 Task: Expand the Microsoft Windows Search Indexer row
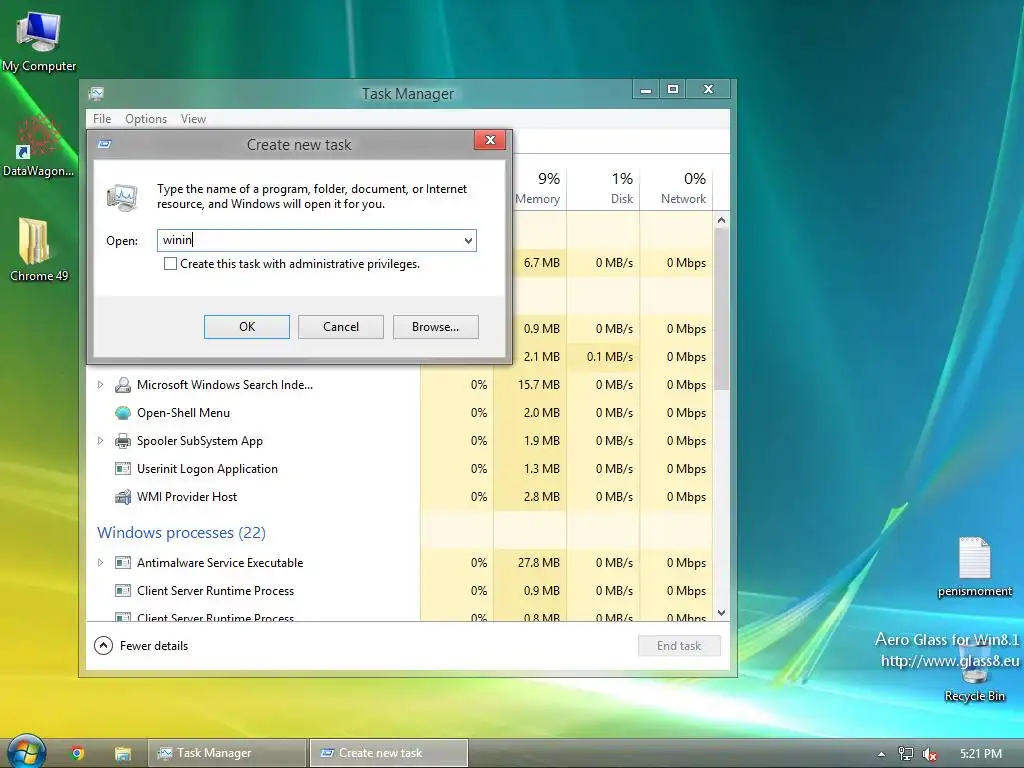coord(100,385)
